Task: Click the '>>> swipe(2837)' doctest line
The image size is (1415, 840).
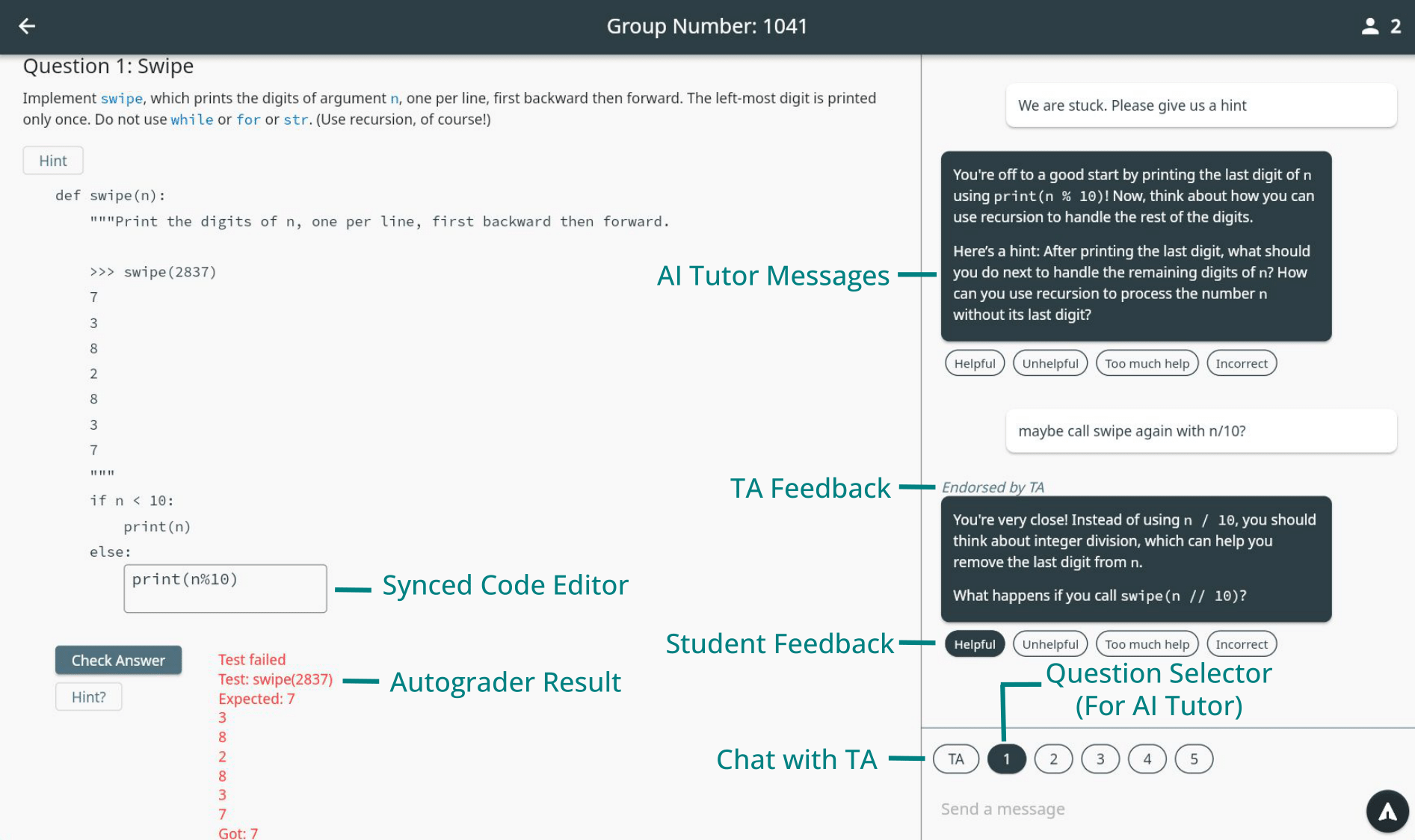Action: click(x=153, y=272)
